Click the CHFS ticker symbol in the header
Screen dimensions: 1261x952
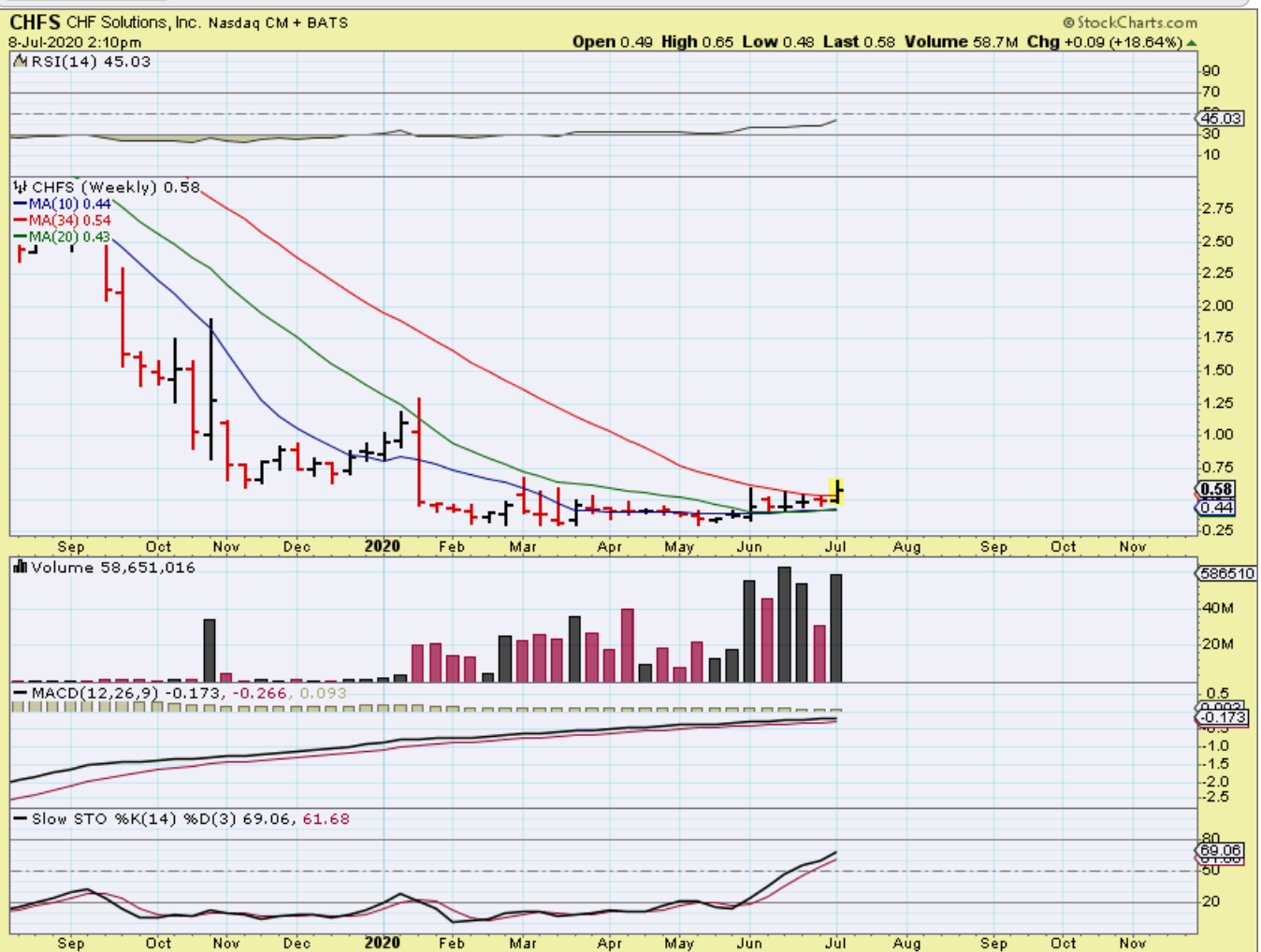click(x=35, y=22)
